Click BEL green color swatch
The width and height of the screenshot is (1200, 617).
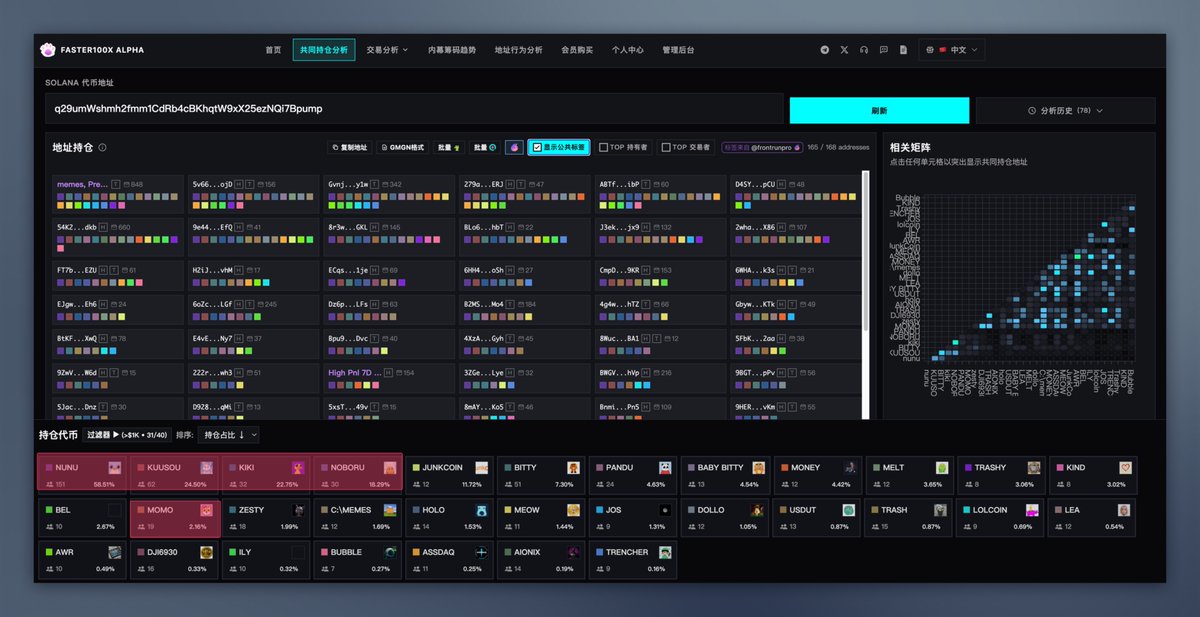click(x=48, y=510)
